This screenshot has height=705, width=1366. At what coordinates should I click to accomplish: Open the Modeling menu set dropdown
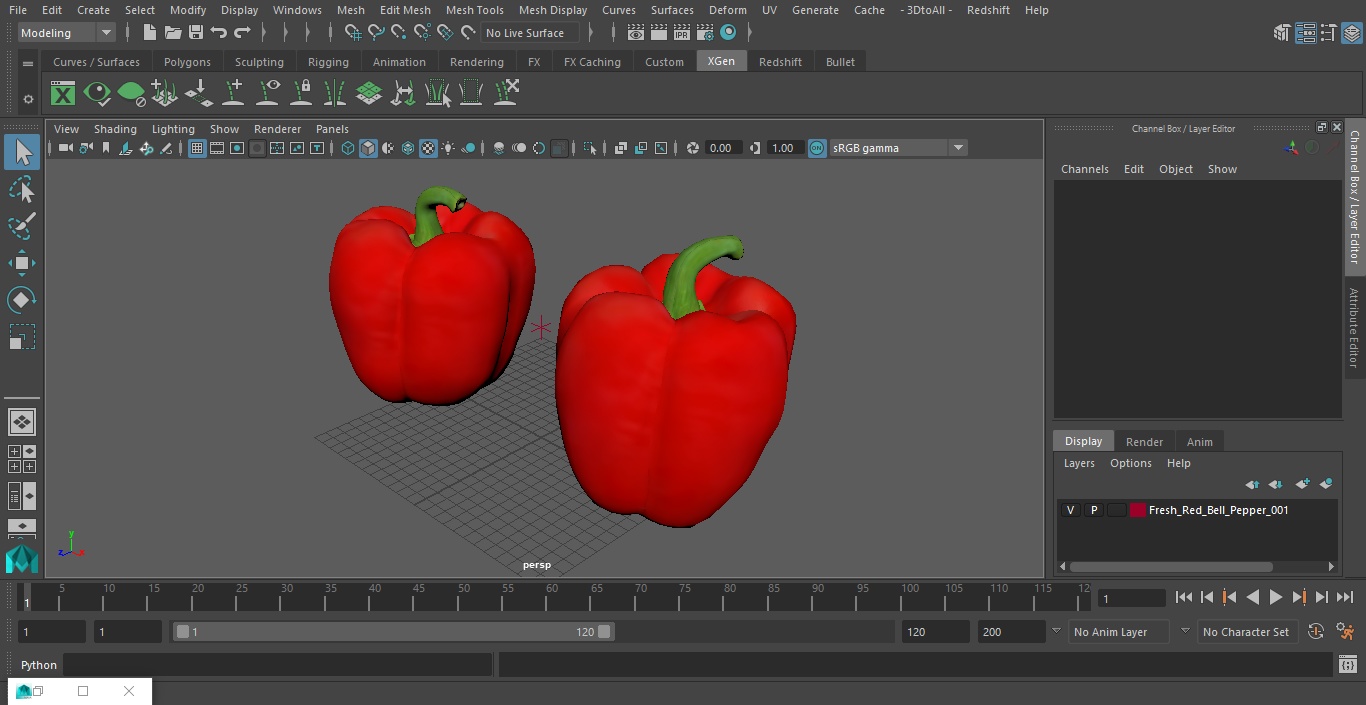(67, 33)
